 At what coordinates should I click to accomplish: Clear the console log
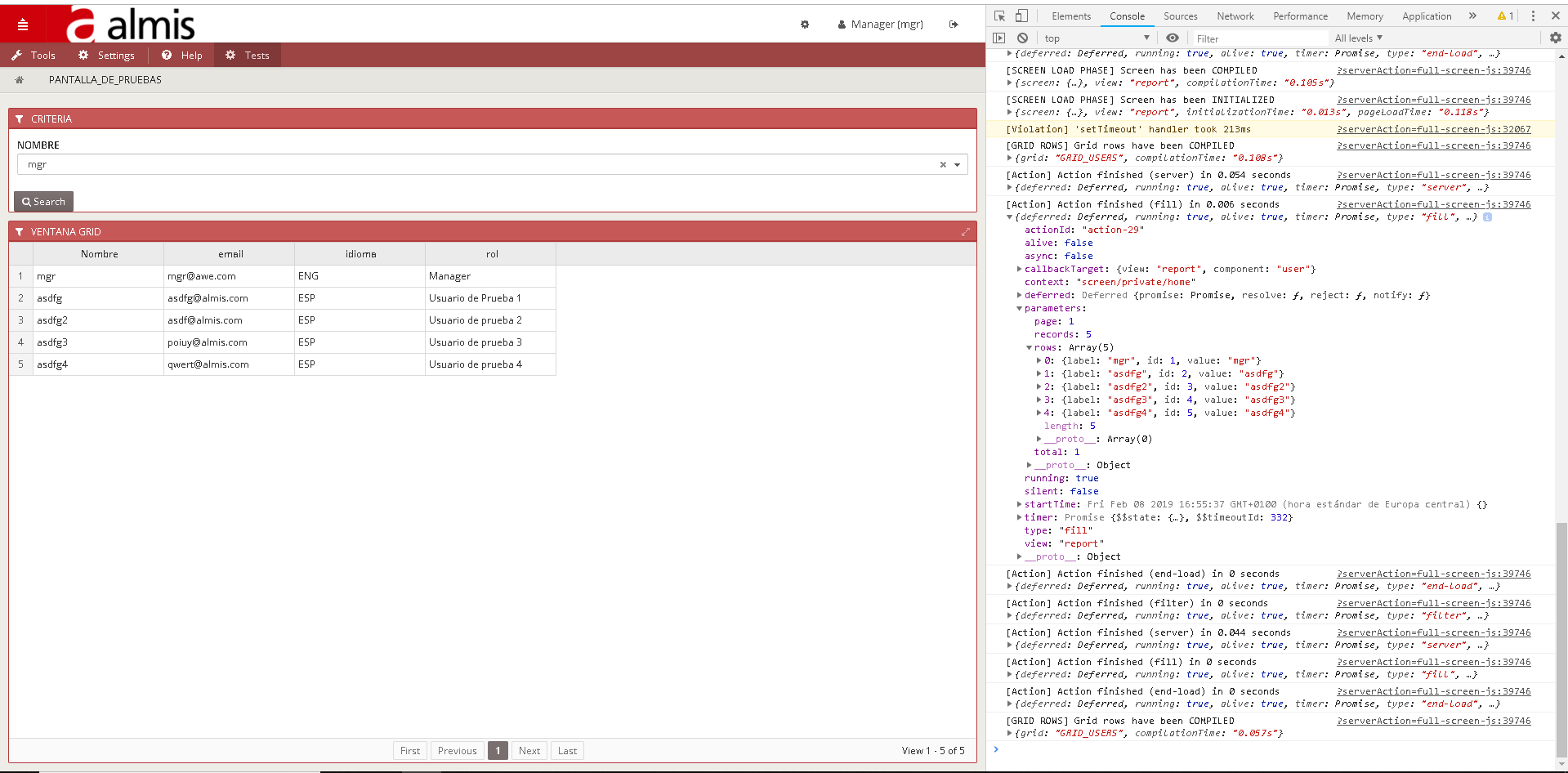coord(1022,38)
